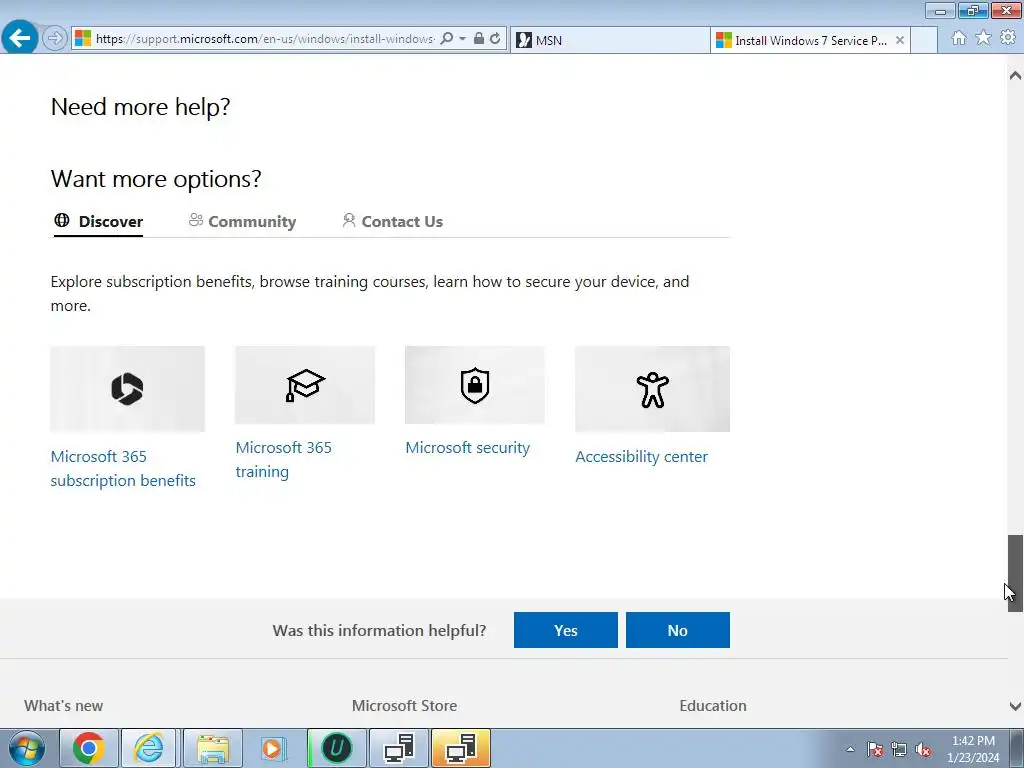This screenshot has width=1024, height=768.
Task: Click the Need more help? heading
Action: (140, 107)
